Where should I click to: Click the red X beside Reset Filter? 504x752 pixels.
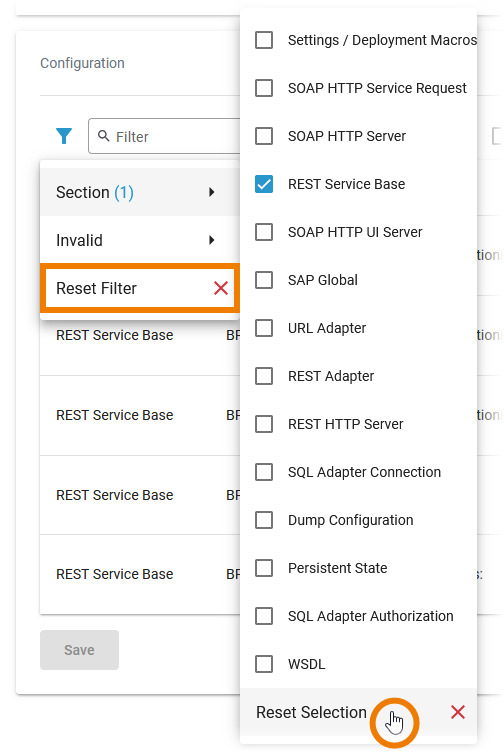pyautogui.click(x=221, y=288)
